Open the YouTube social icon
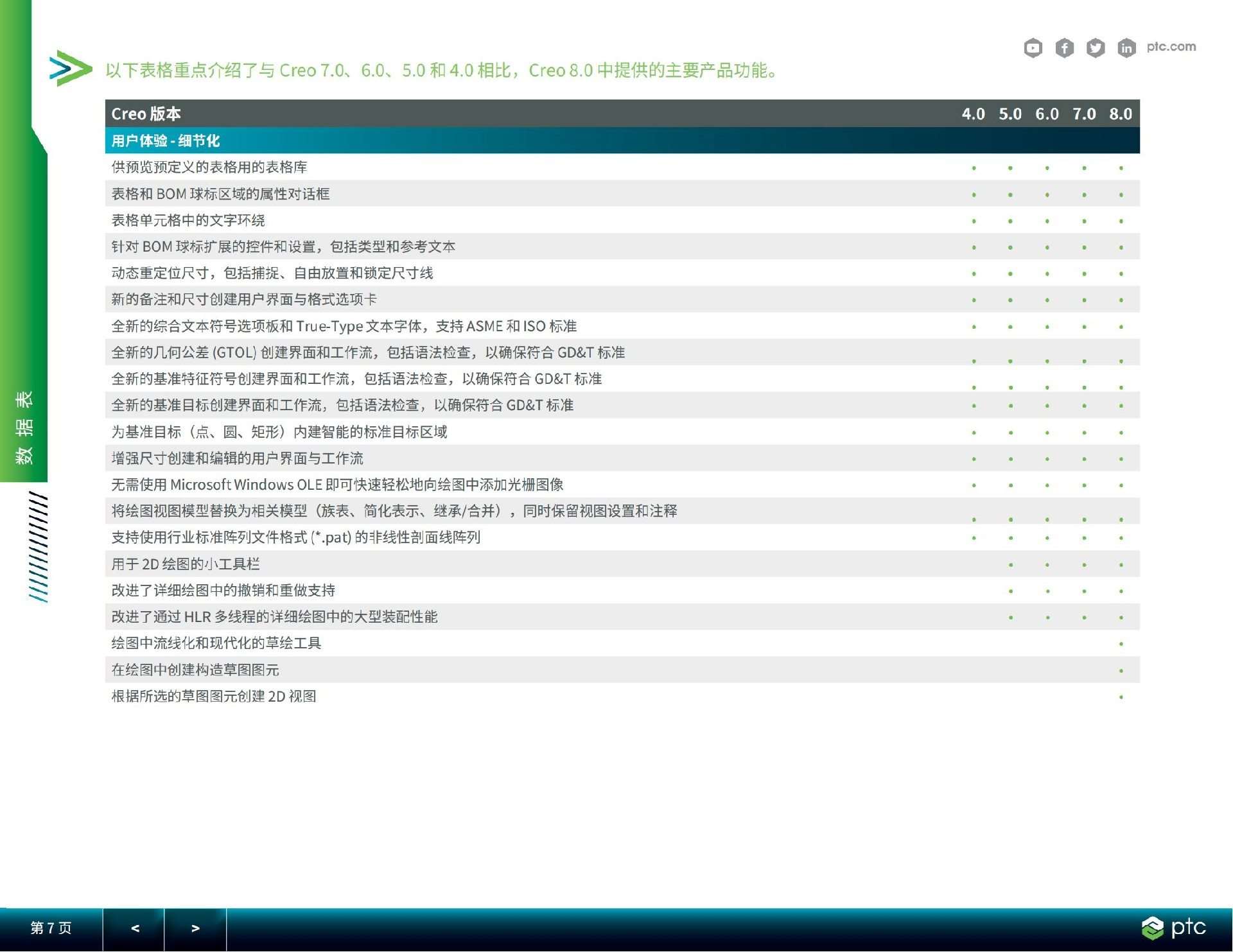 (1033, 48)
